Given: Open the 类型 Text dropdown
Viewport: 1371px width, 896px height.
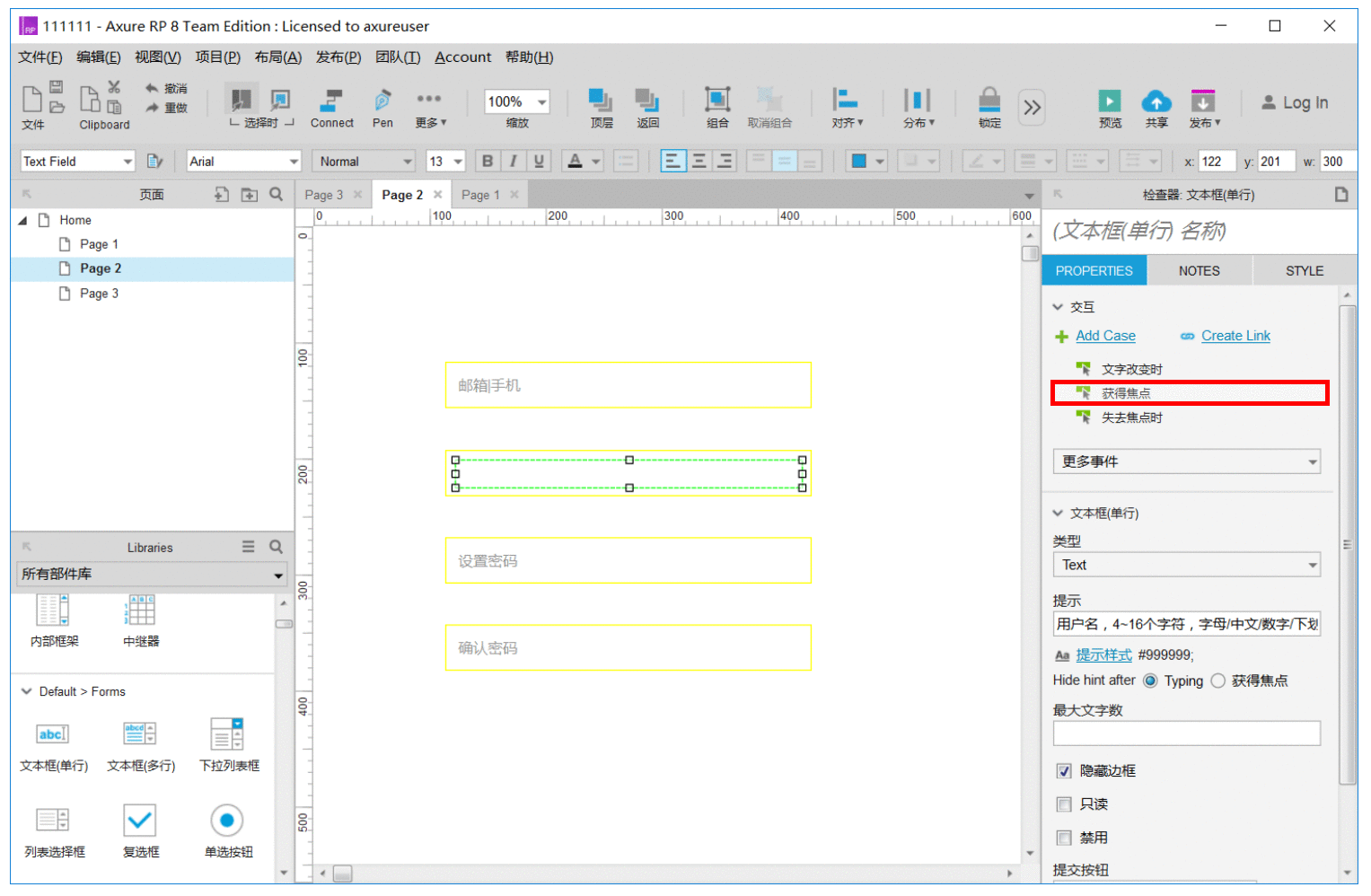Looking at the screenshot, I should tap(1187, 565).
